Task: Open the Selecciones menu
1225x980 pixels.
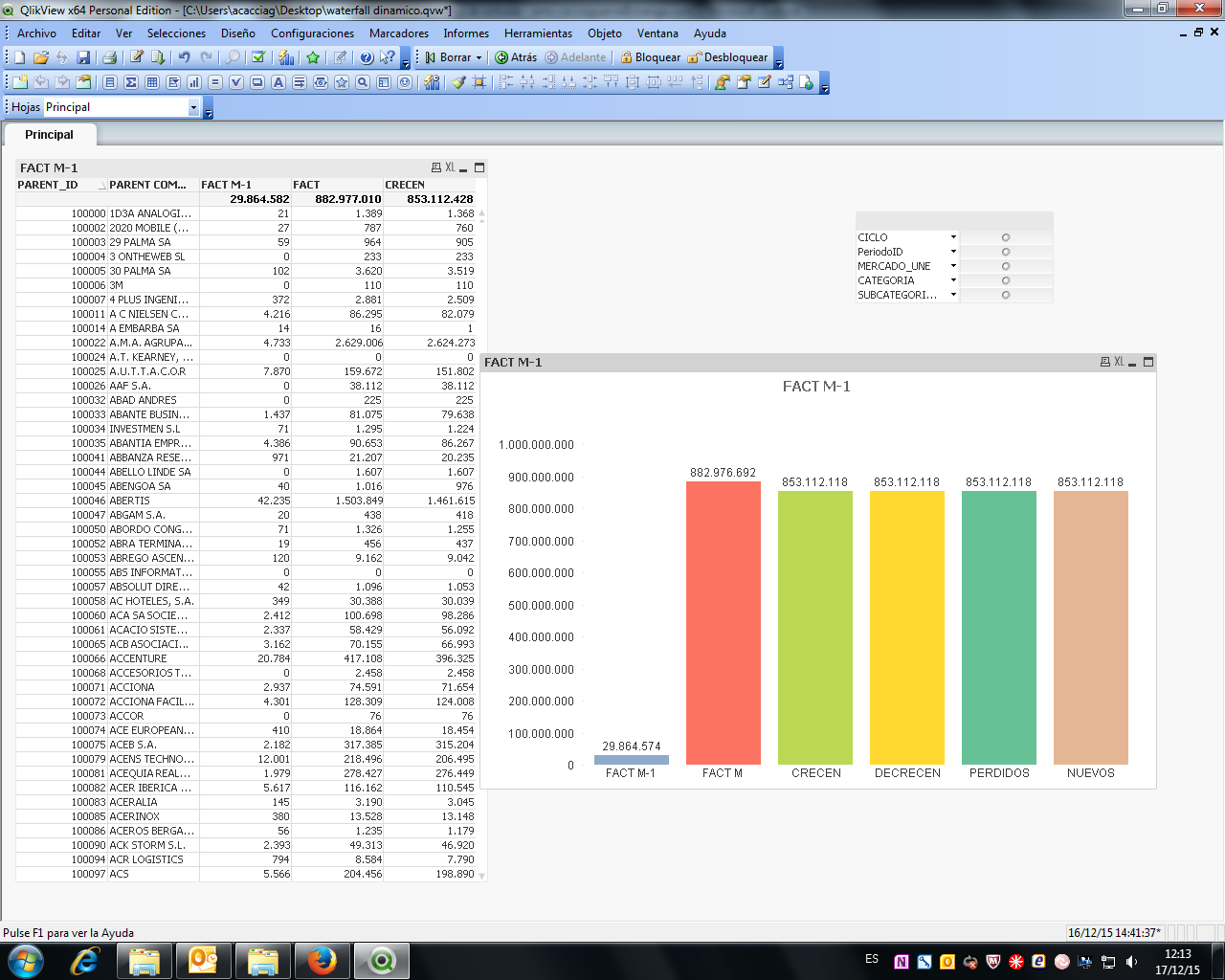Action: 176,33
